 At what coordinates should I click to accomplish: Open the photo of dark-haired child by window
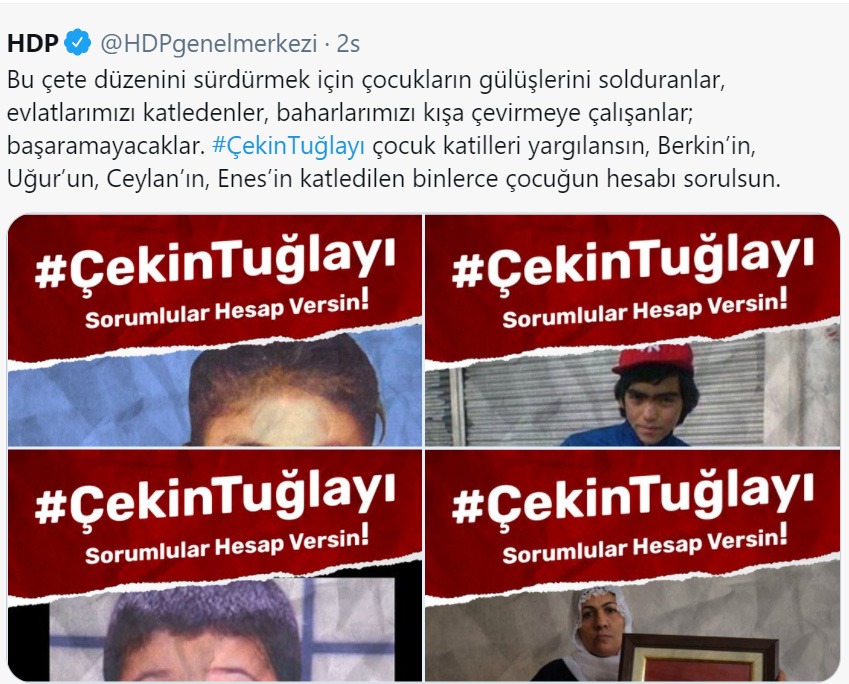(215, 565)
